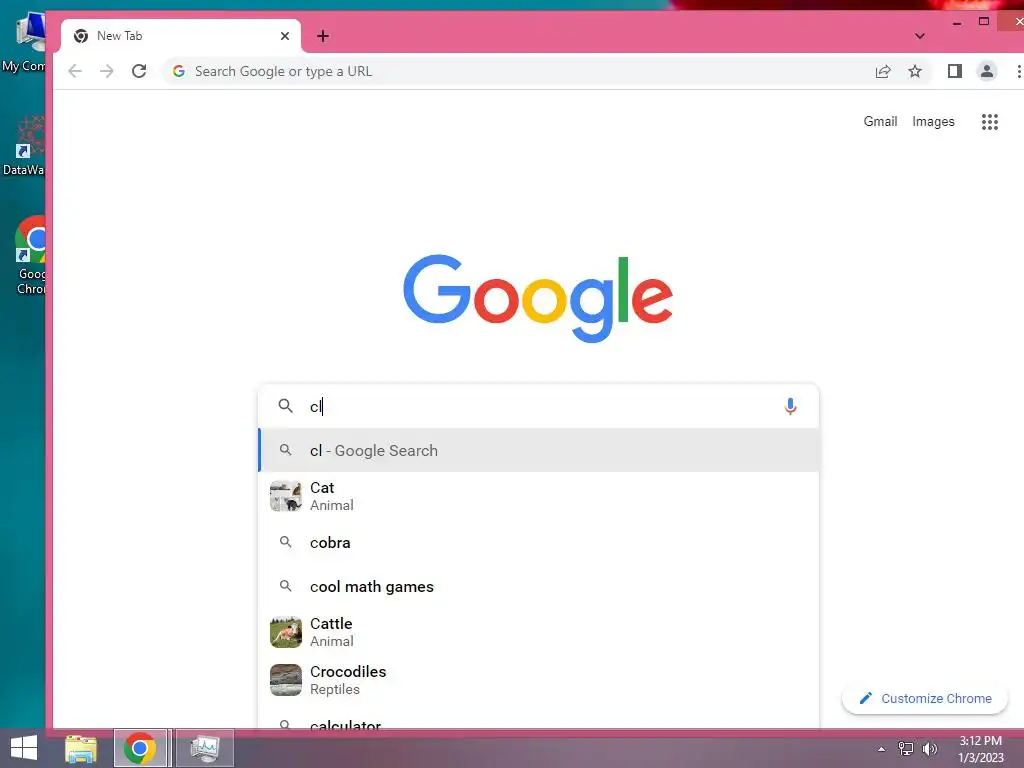Image resolution: width=1024 pixels, height=768 pixels.
Task: Open the Google Chrome desktop shortcut
Action: coord(31,256)
